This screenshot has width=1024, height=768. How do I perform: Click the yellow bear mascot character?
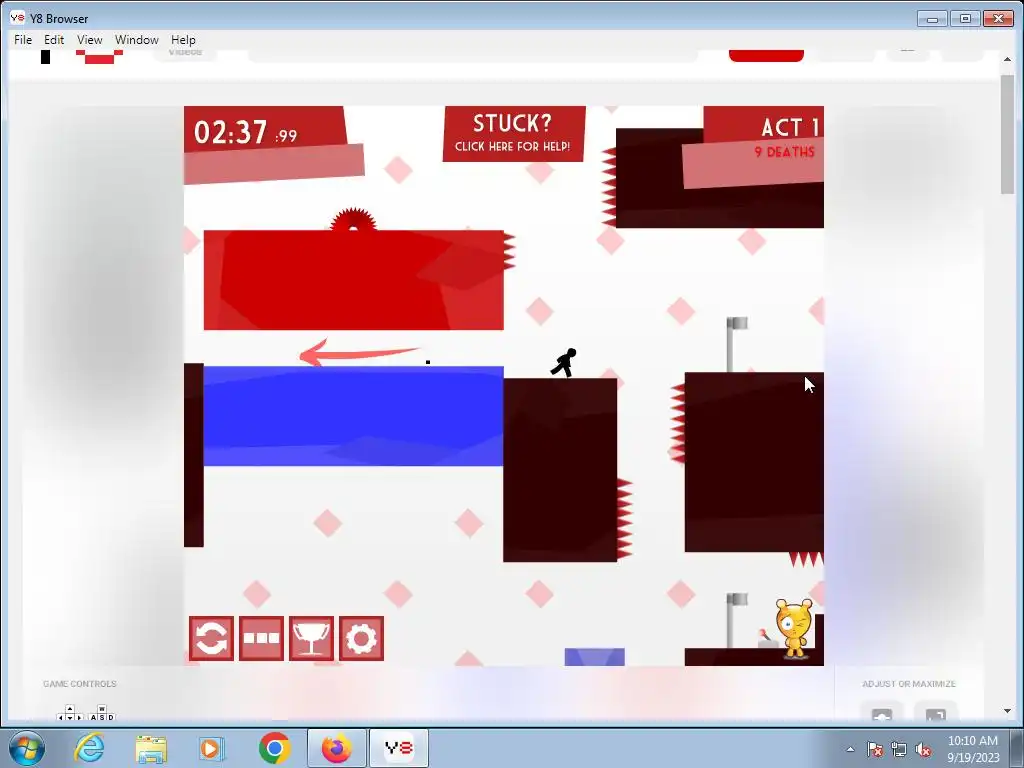pyautogui.click(x=794, y=628)
